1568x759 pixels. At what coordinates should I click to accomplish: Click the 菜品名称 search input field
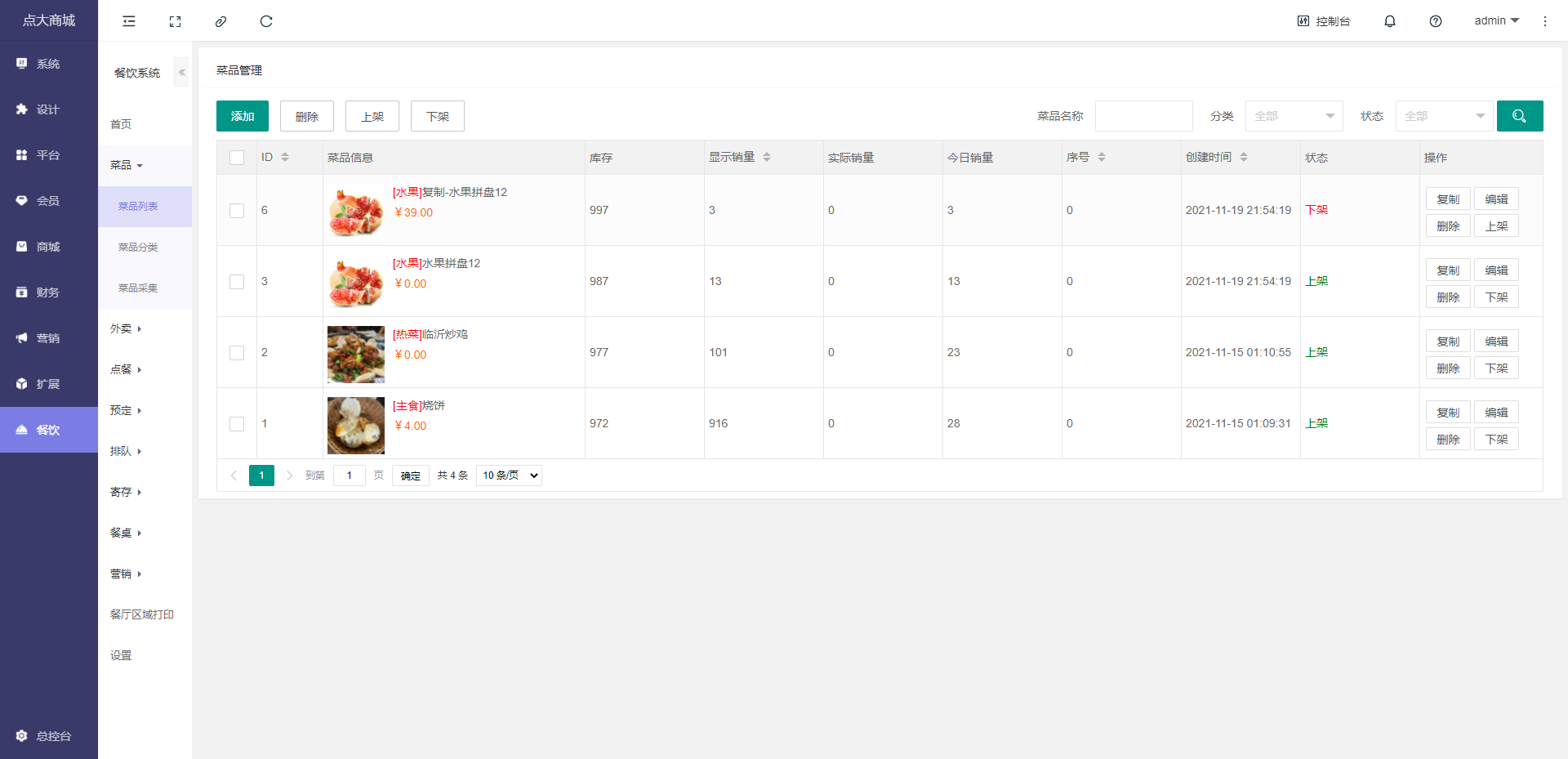[x=1143, y=116]
